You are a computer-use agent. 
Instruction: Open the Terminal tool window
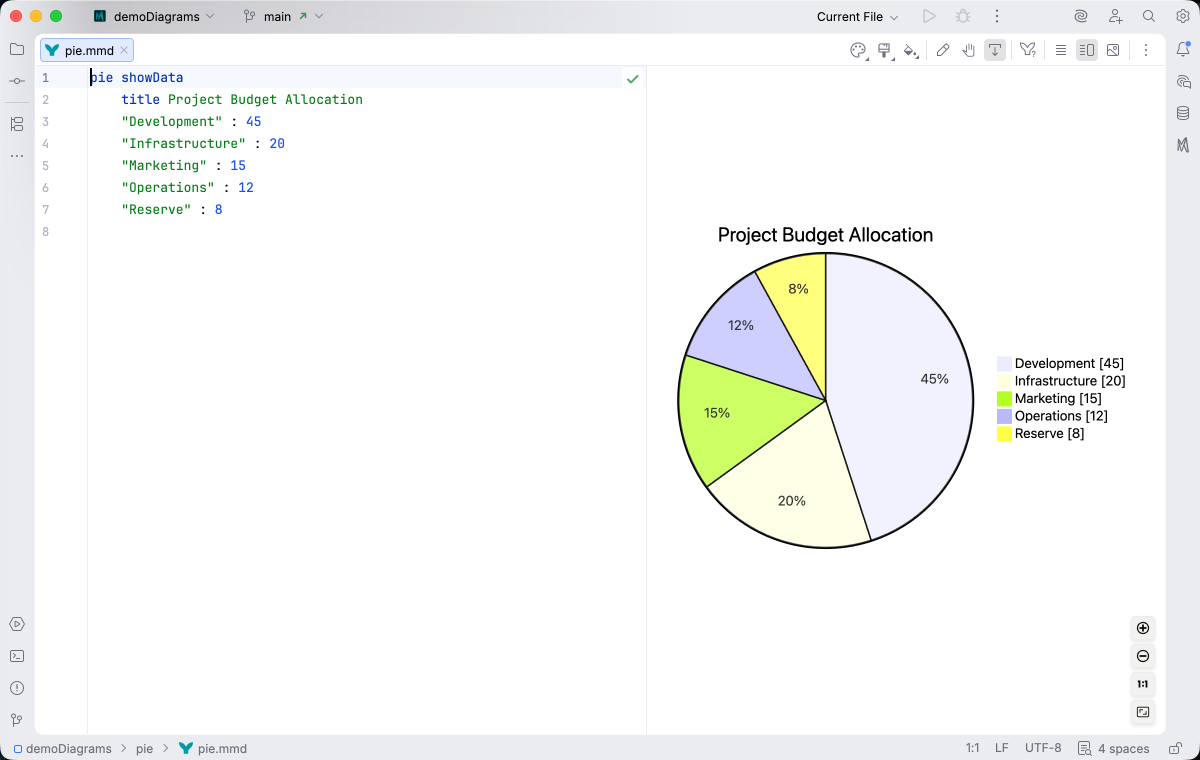coord(17,656)
